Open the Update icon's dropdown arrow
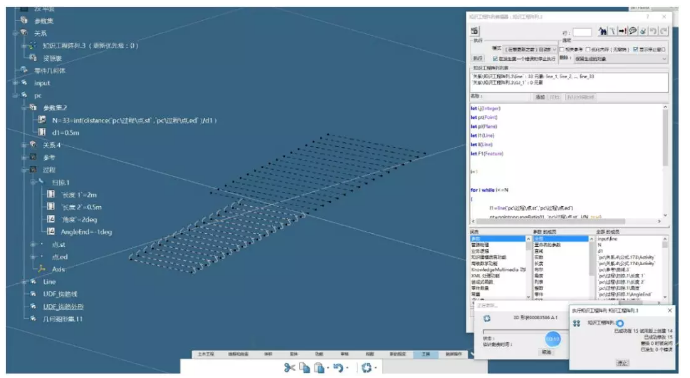 (375, 368)
